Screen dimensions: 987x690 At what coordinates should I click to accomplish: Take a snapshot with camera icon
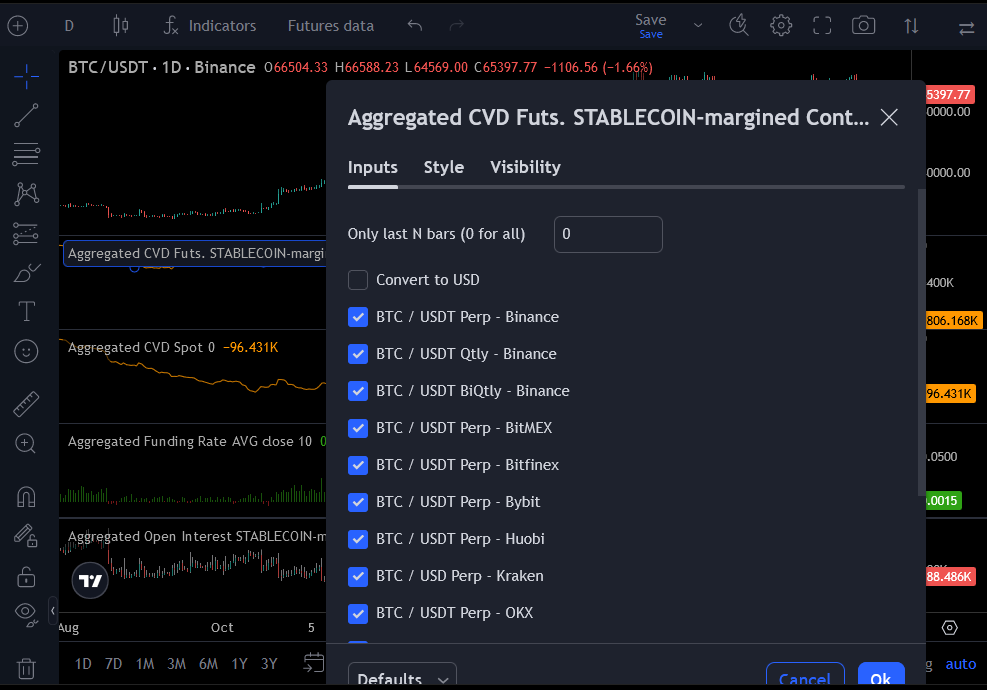coord(863,25)
